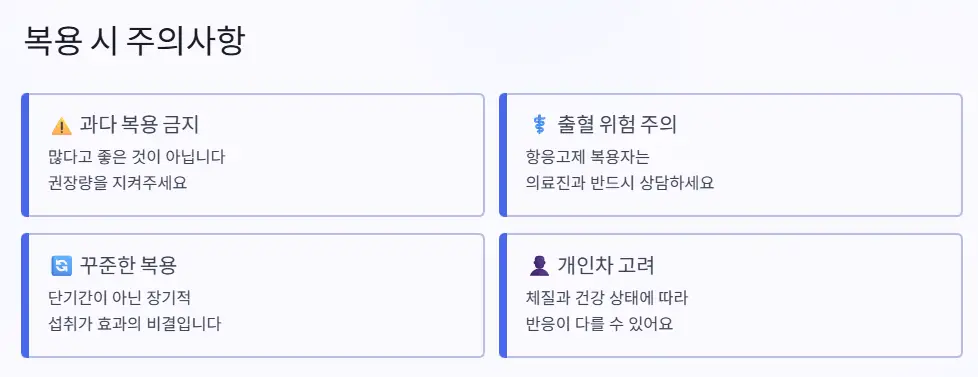Image resolution: width=978 pixels, height=377 pixels.
Task: Click the blue left accent bar of 출혈 위험 주의 card
Action: 503,155
